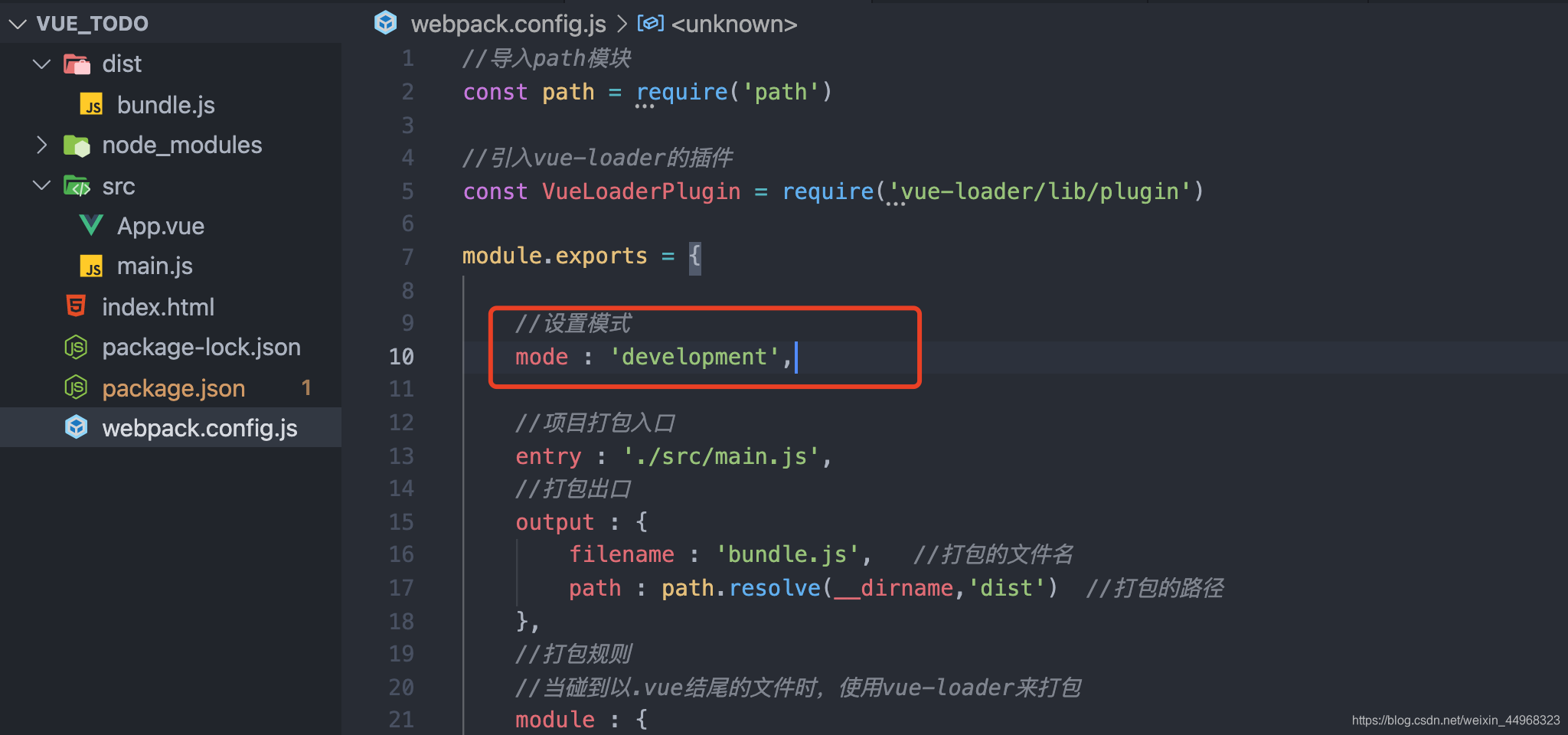Click line number 1 in the gutter
The height and width of the screenshot is (735, 1568).
pyautogui.click(x=408, y=58)
